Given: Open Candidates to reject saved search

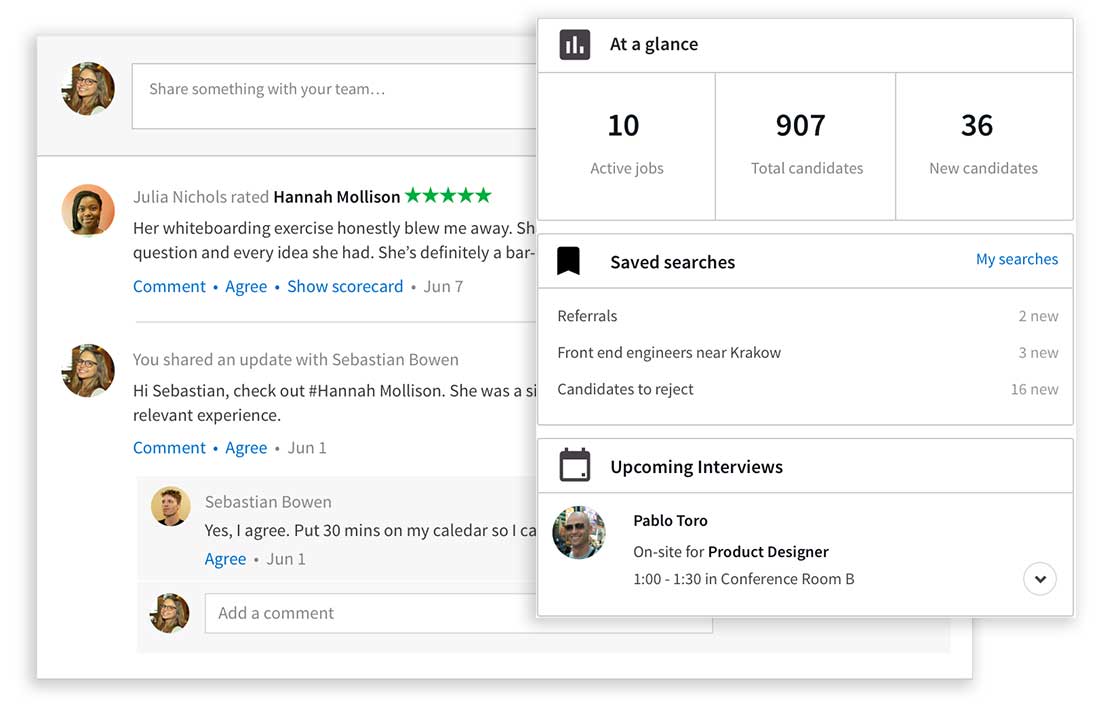Looking at the screenshot, I should click(625, 390).
